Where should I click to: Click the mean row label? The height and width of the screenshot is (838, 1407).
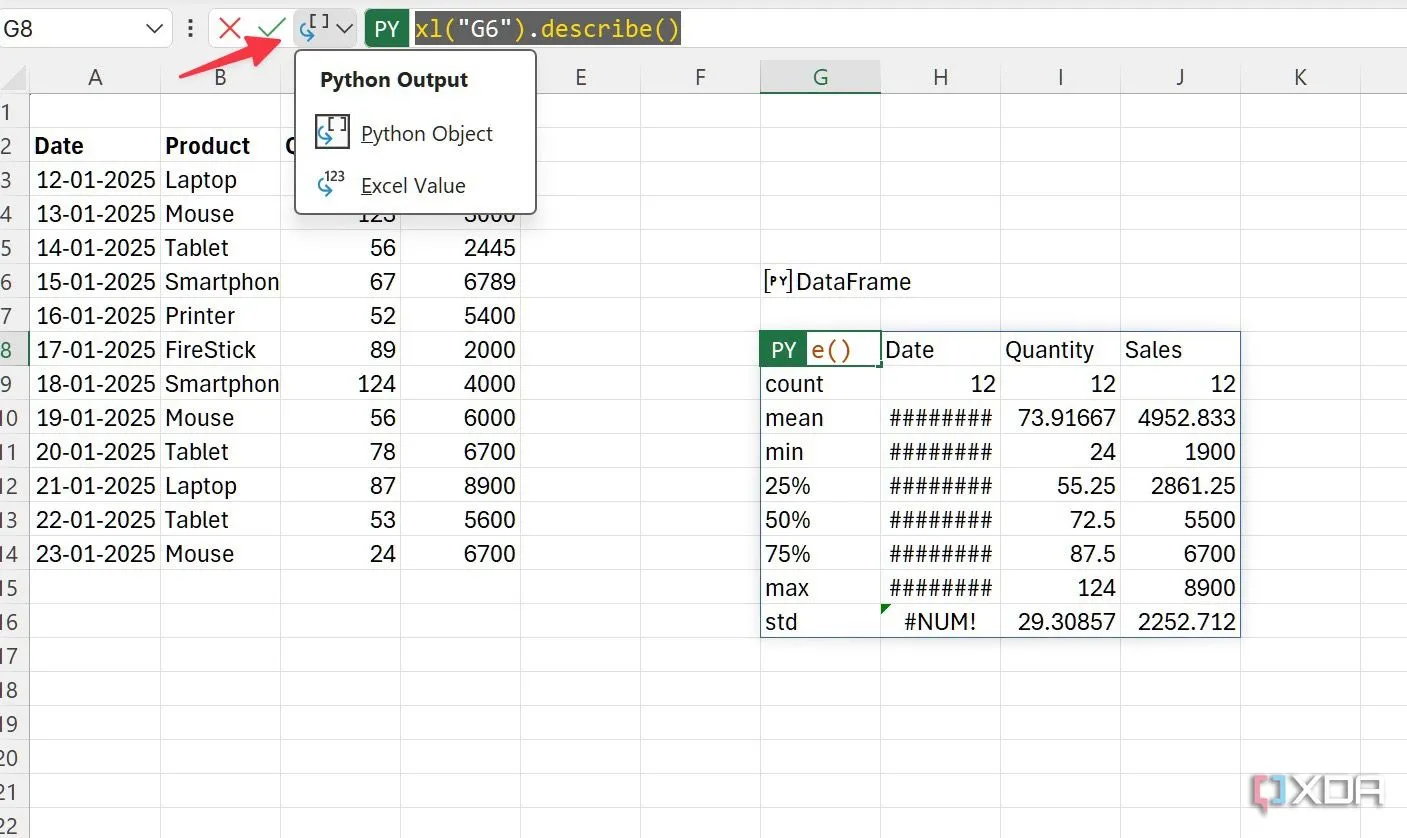[820, 417]
